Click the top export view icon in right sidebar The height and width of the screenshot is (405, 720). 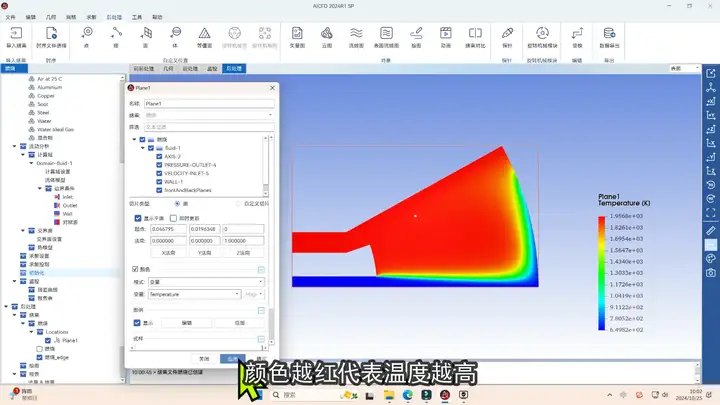[710, 73]
